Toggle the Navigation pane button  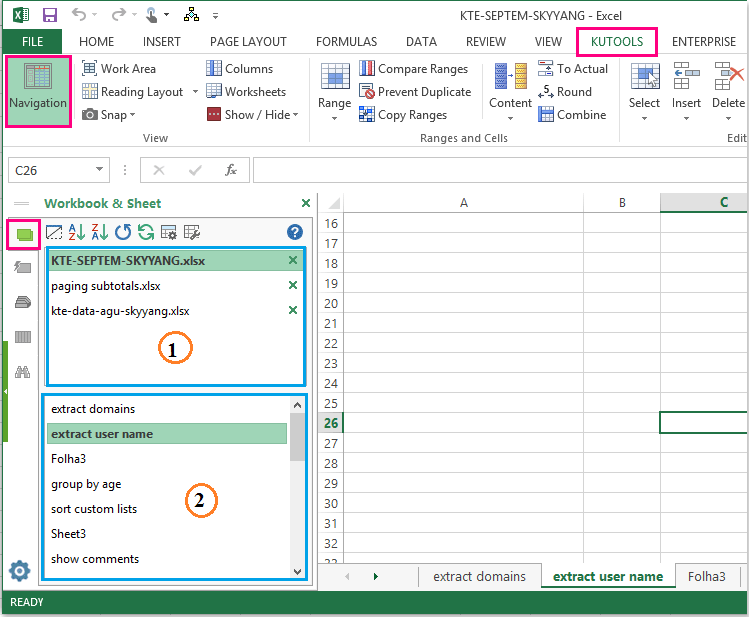pos(38,91)
